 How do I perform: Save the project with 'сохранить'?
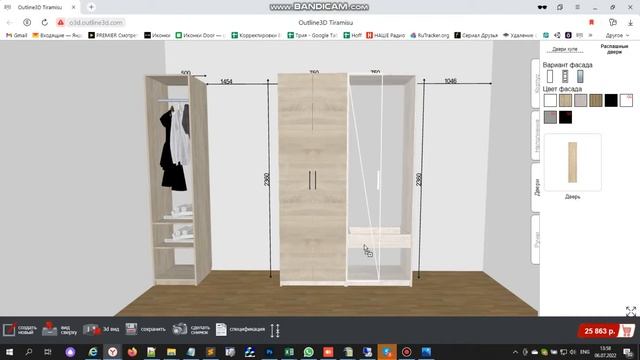point(145,329)
